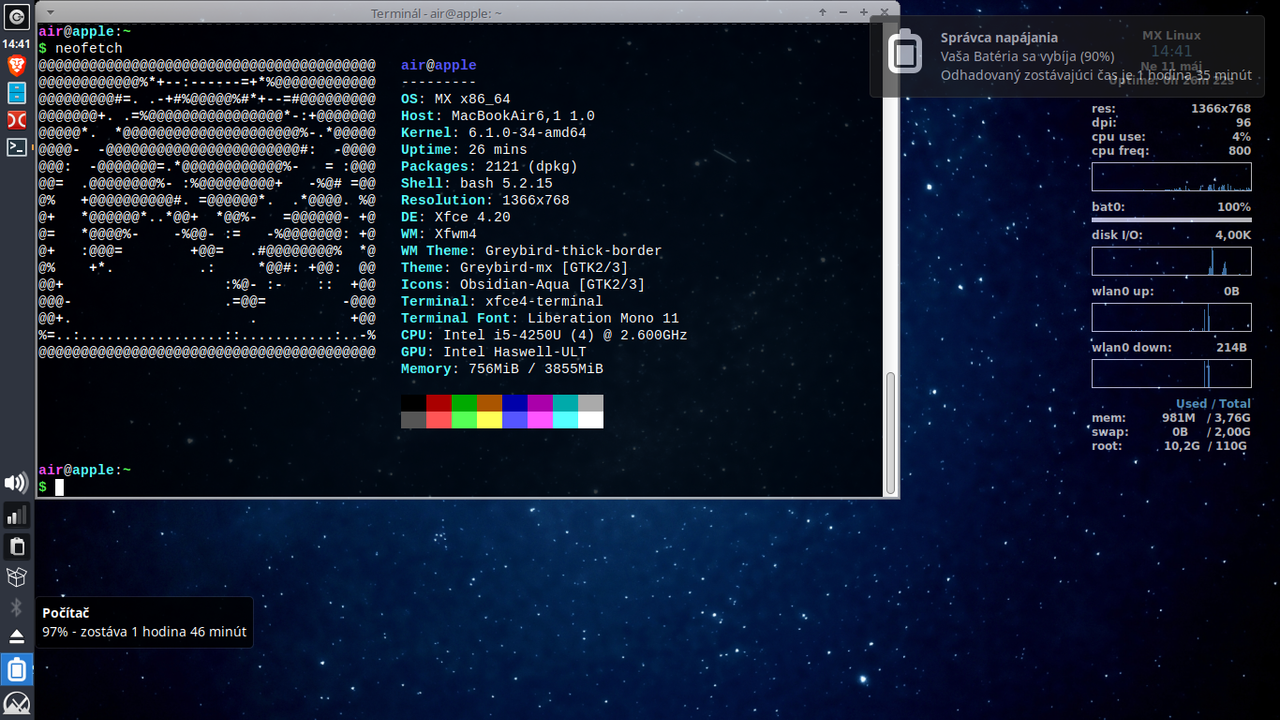Click the Conky disk I/O graph

1171,261
